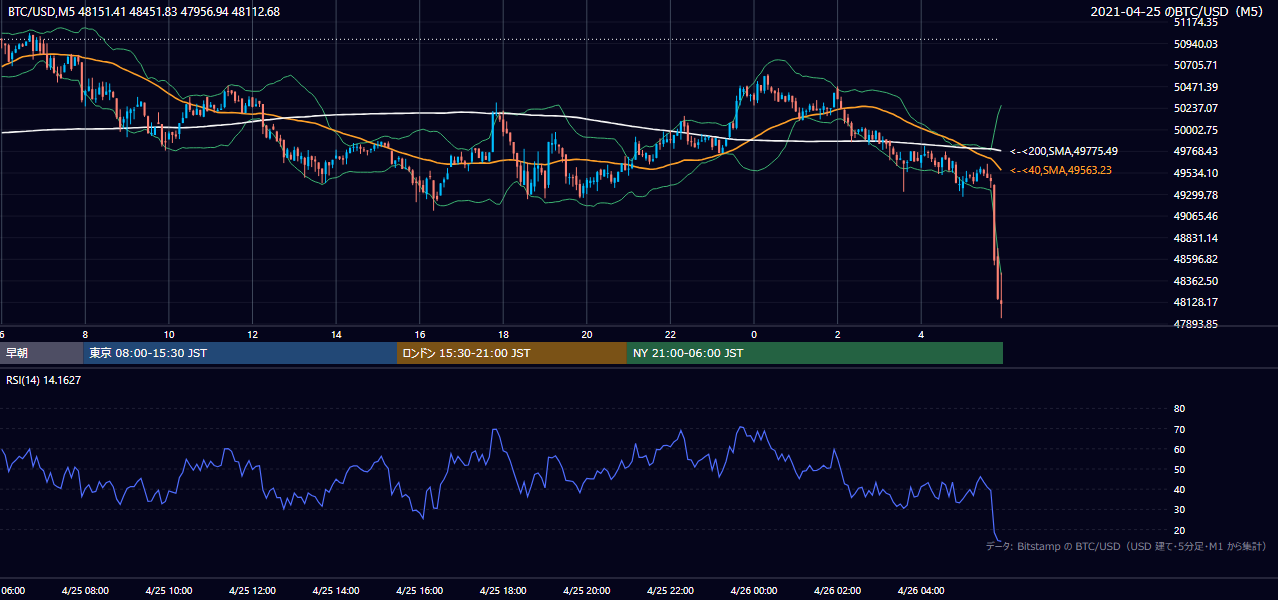Image resolution: width=1278 pixels, height=600 pixels.
Task: Click the 4/25 14:00 bottom time label
Action: [x=336, y=591]
